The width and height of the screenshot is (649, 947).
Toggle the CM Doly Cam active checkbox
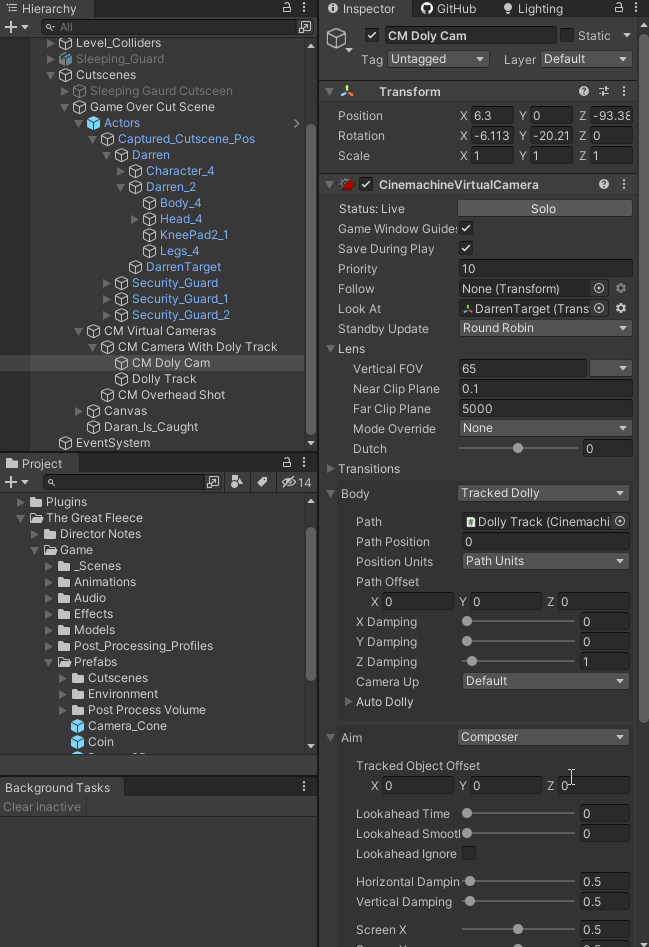tap(372, 35)
